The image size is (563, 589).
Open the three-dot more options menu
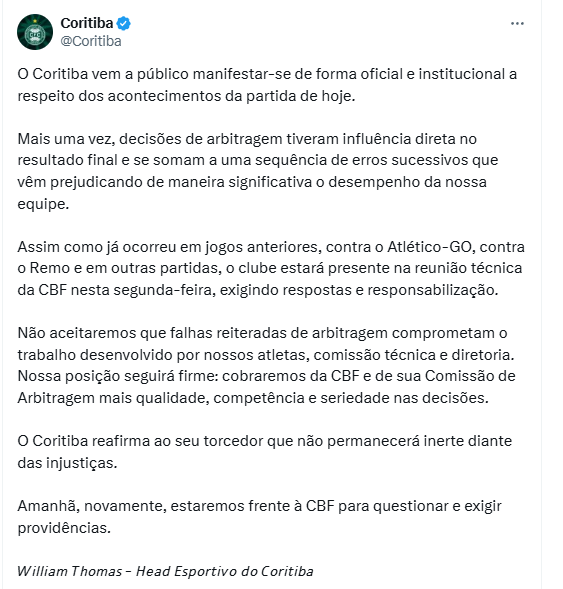click(x=517, y=24)
